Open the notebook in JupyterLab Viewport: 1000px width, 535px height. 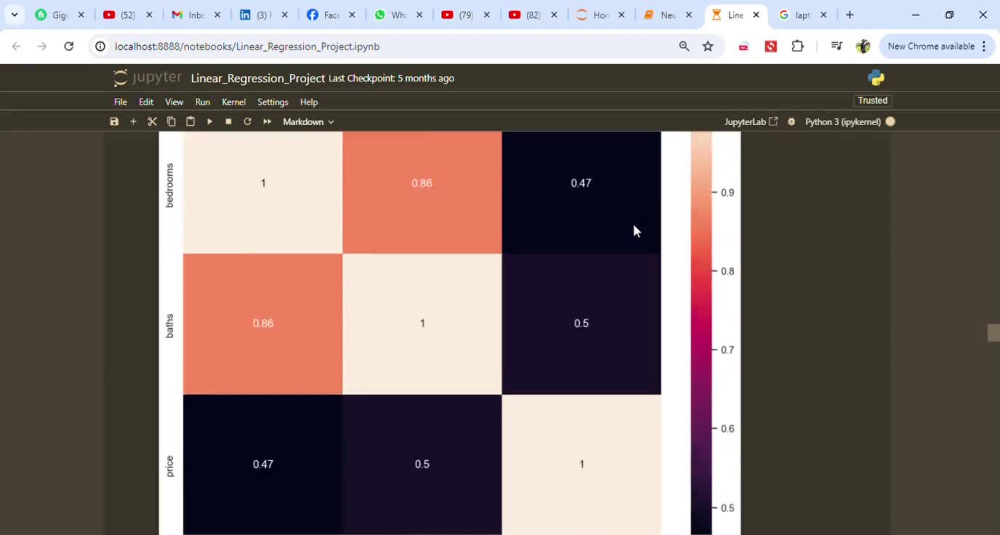click(x=751, y=122)
